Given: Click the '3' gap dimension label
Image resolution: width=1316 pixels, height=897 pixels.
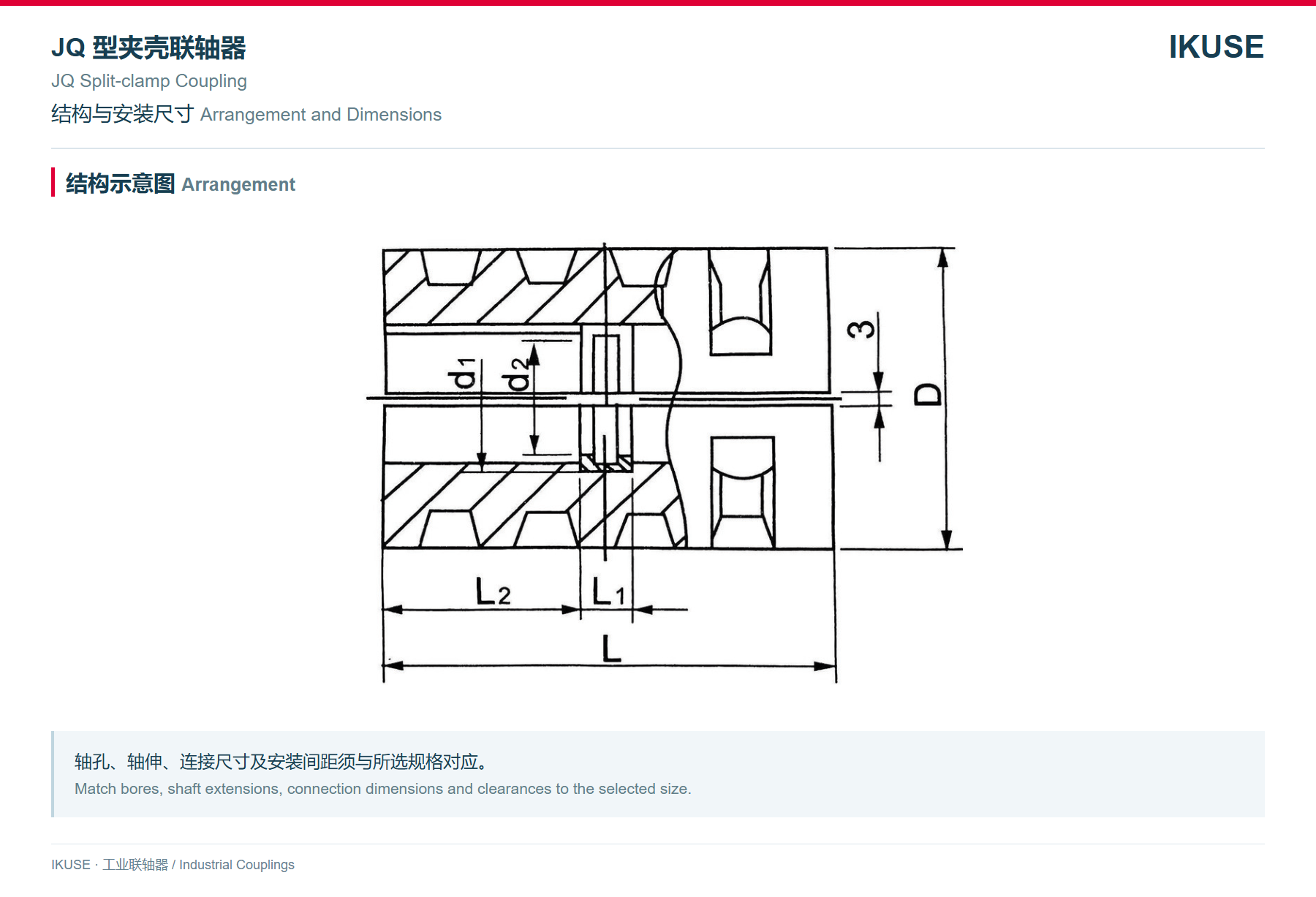Looking at the screenshot, I should coord(861,329).
